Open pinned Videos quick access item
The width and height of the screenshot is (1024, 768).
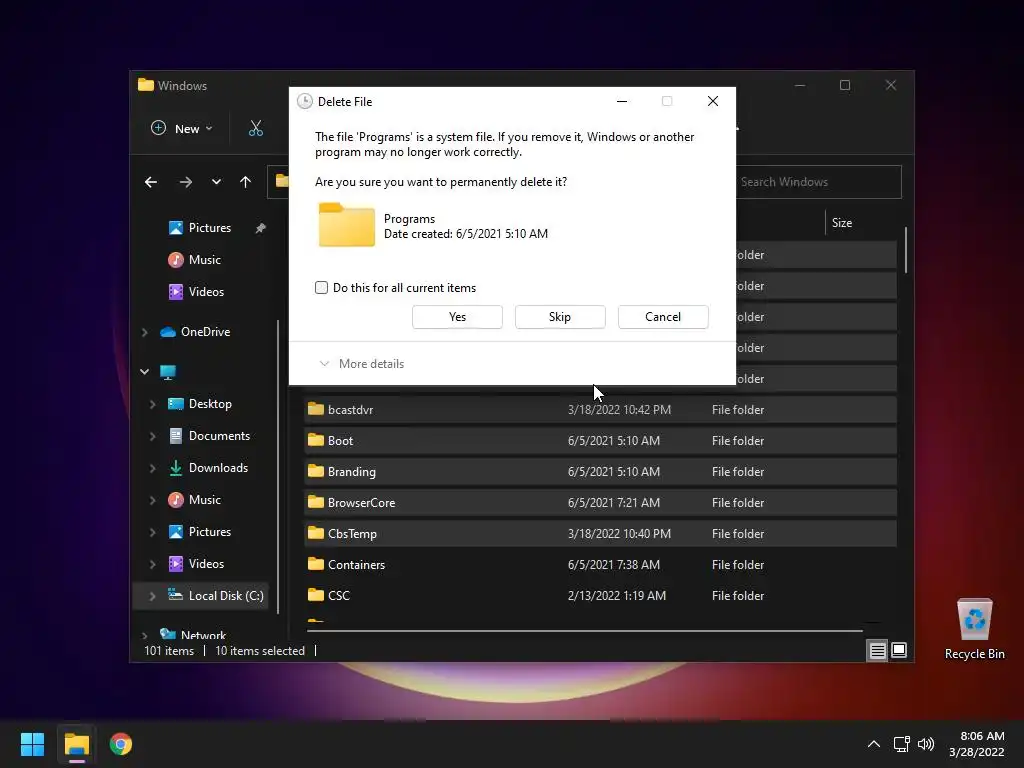pos(196,292)
